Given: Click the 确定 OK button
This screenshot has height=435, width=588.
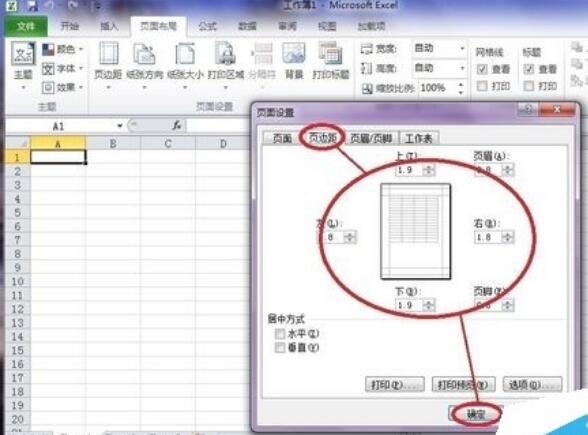Looking at the screenshot, I should click(x=476, y=414).
